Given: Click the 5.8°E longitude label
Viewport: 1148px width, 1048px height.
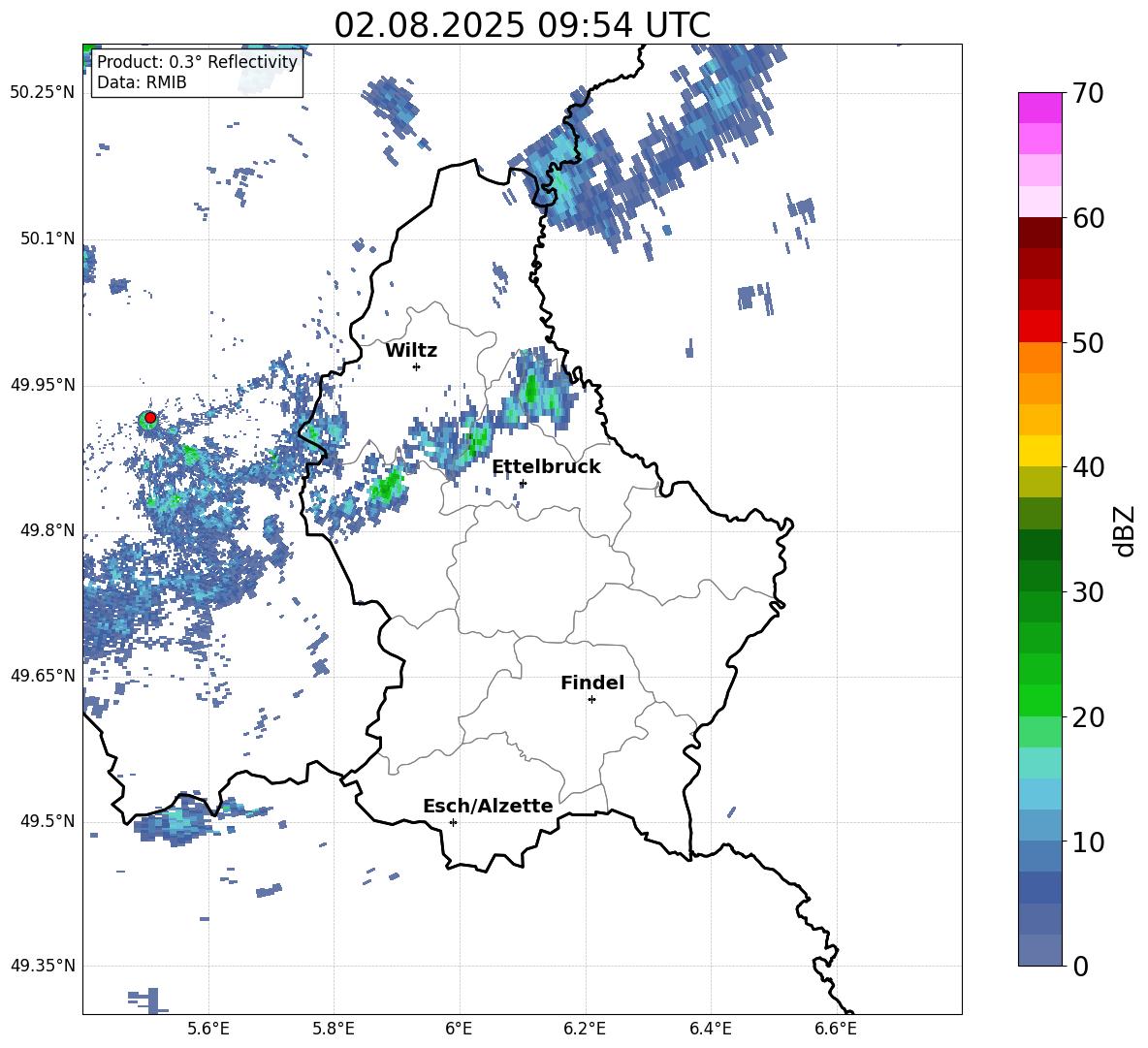Looking at the screenshot, I should 334,1029.
